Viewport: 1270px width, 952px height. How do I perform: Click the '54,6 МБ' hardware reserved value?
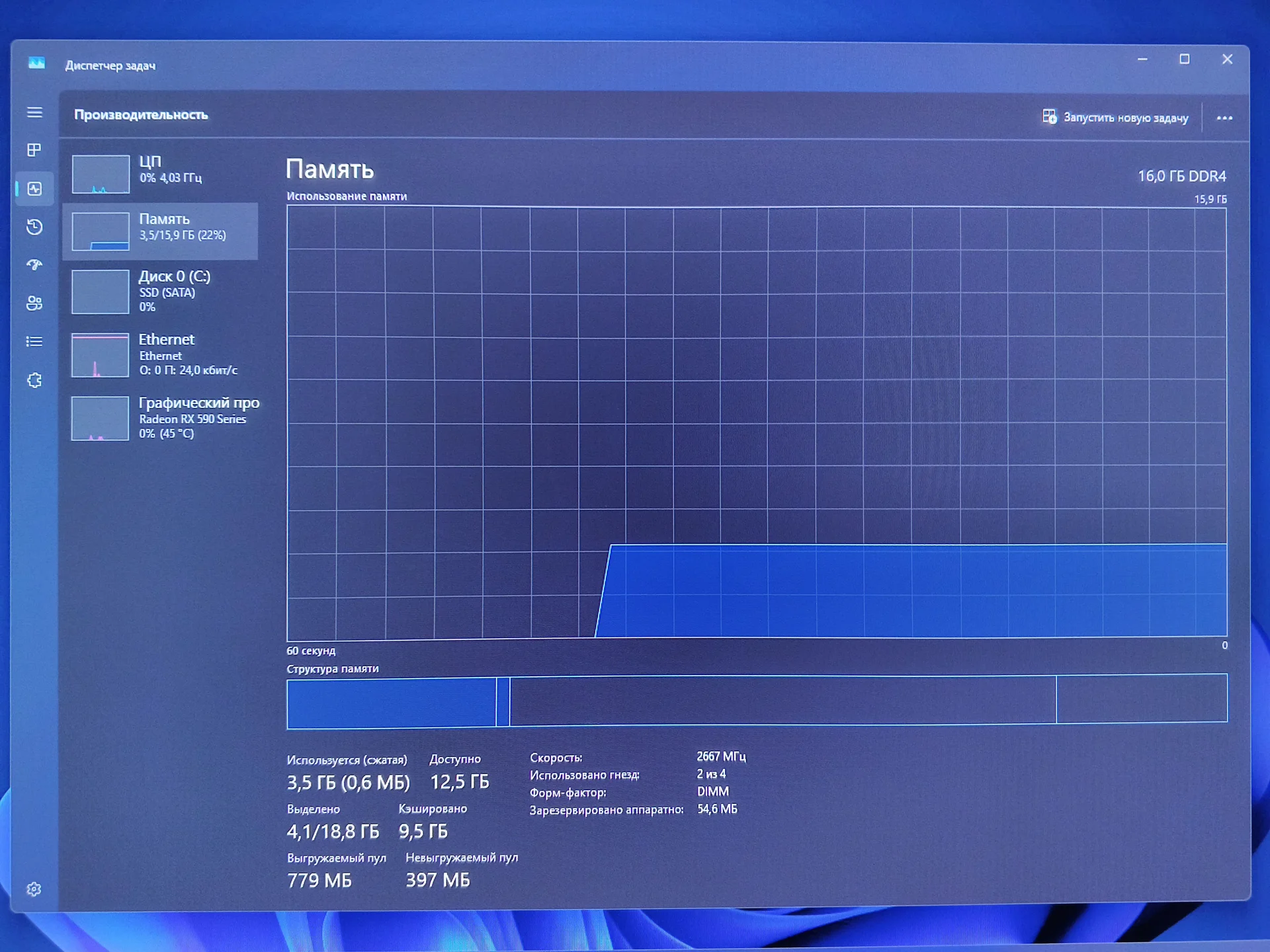[x=717, y=809]
